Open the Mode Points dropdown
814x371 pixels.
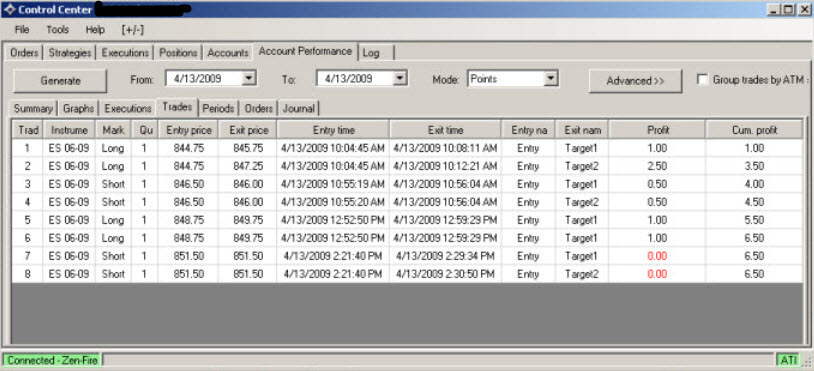[551, 79]
